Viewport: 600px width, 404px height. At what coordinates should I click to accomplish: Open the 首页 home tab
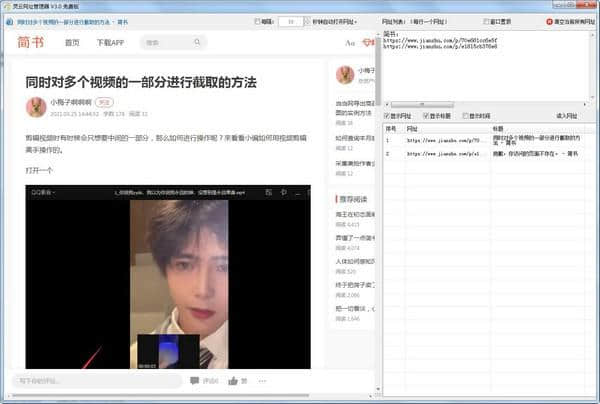(x=72, y=43)
